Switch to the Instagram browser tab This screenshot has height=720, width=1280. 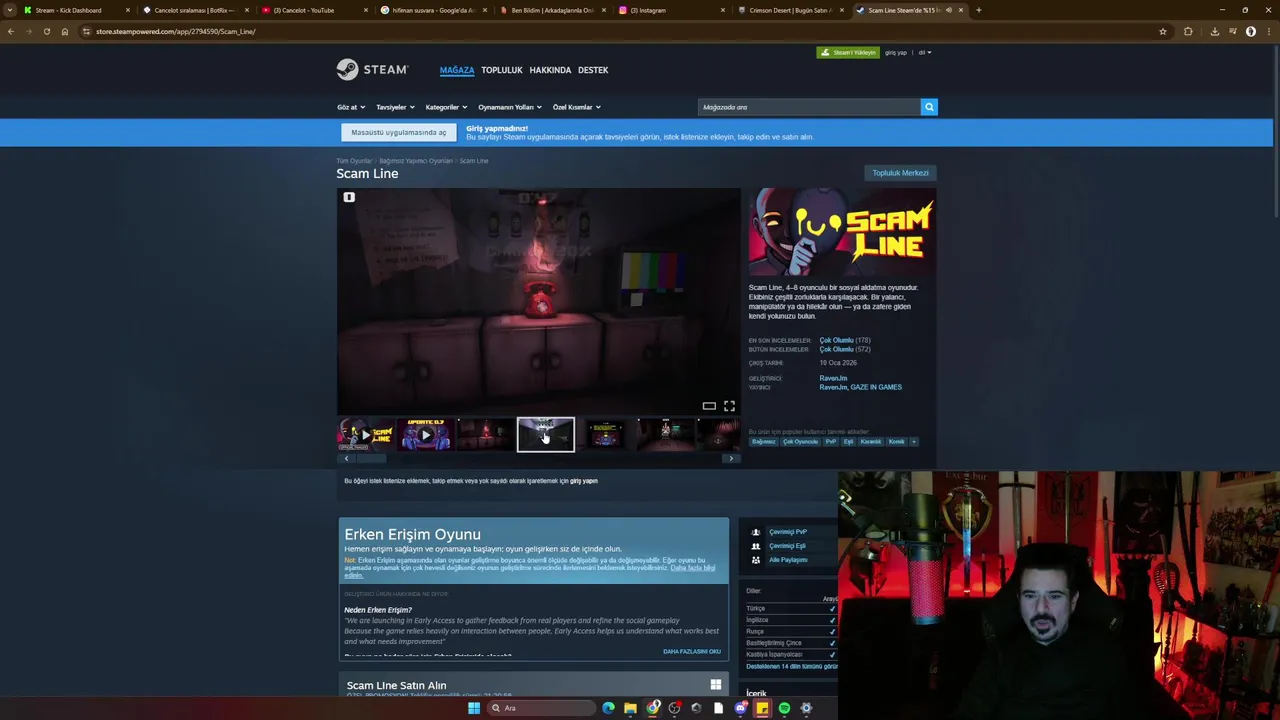[672, 10]
